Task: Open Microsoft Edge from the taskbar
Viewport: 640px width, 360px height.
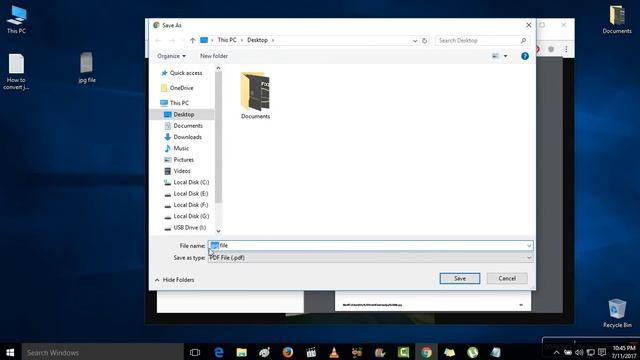Action: (219, 352)
